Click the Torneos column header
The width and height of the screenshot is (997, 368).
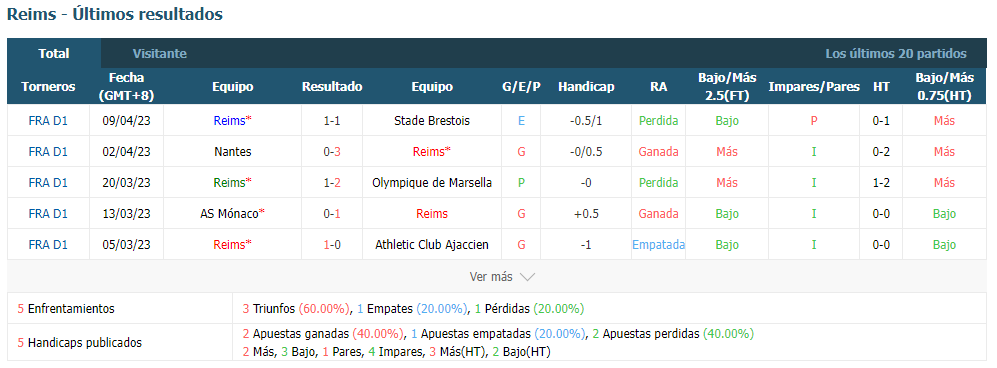click(48, 86)
